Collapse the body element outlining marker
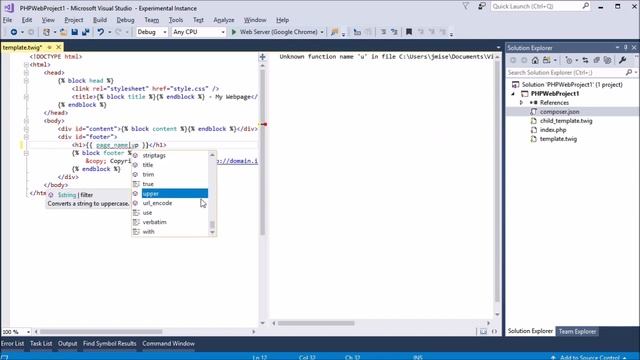 (x=26, y=121)
